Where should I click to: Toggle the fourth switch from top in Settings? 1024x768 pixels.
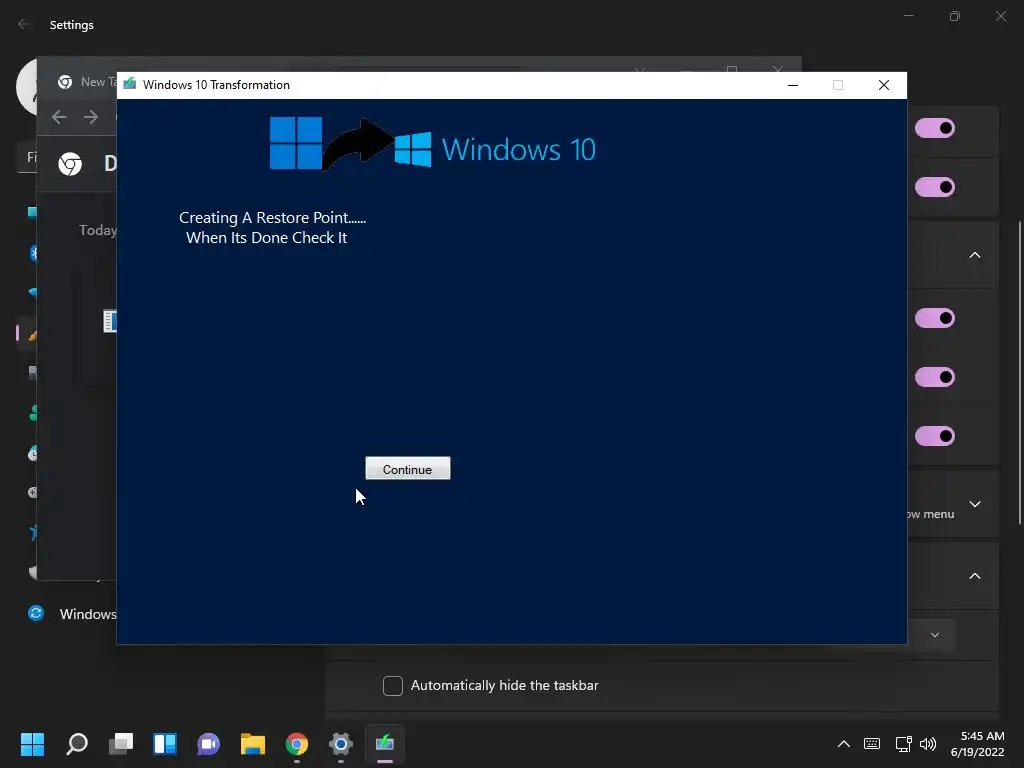click(935, 377)
